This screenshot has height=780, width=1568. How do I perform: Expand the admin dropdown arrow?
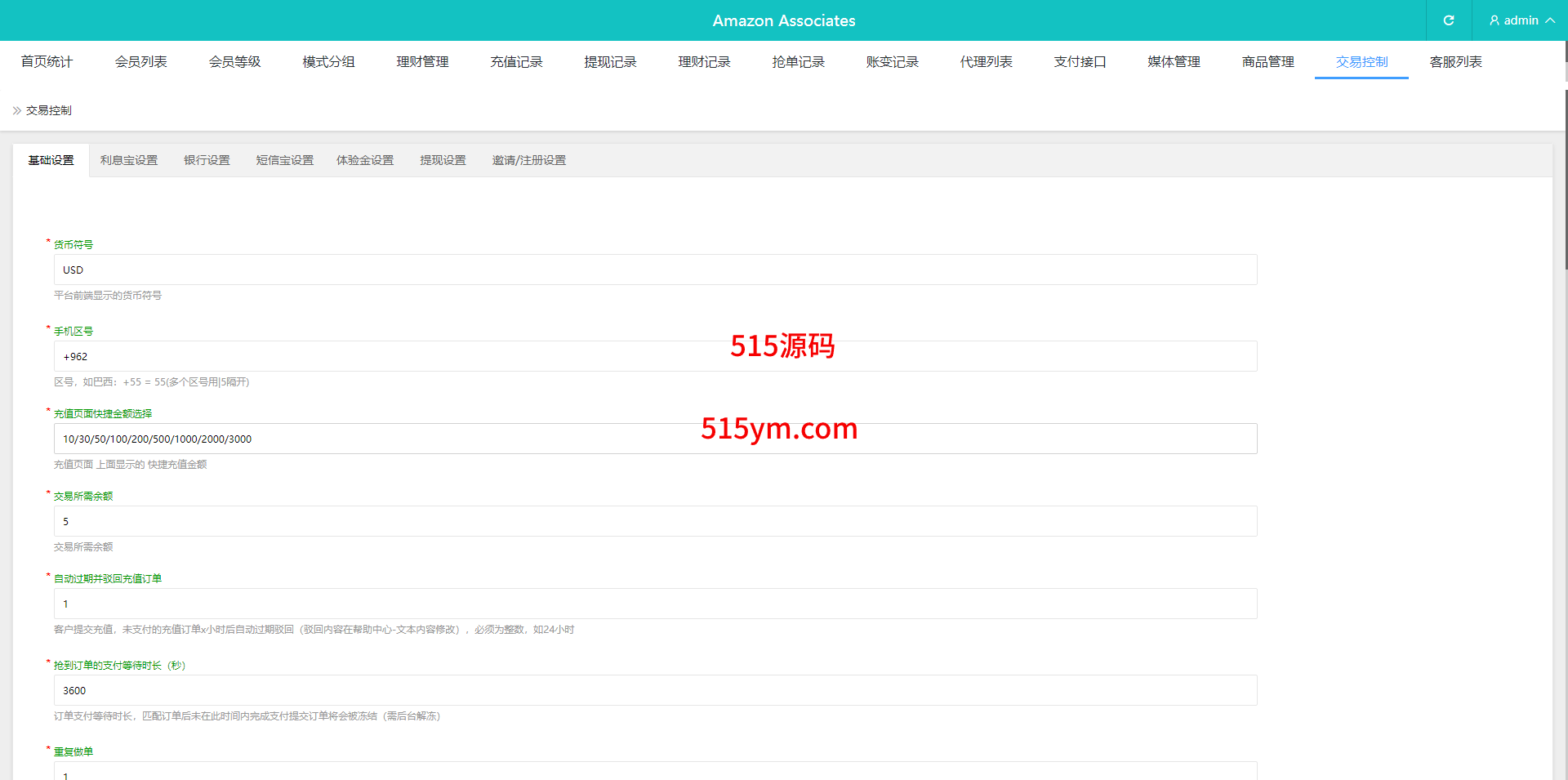1549,20
